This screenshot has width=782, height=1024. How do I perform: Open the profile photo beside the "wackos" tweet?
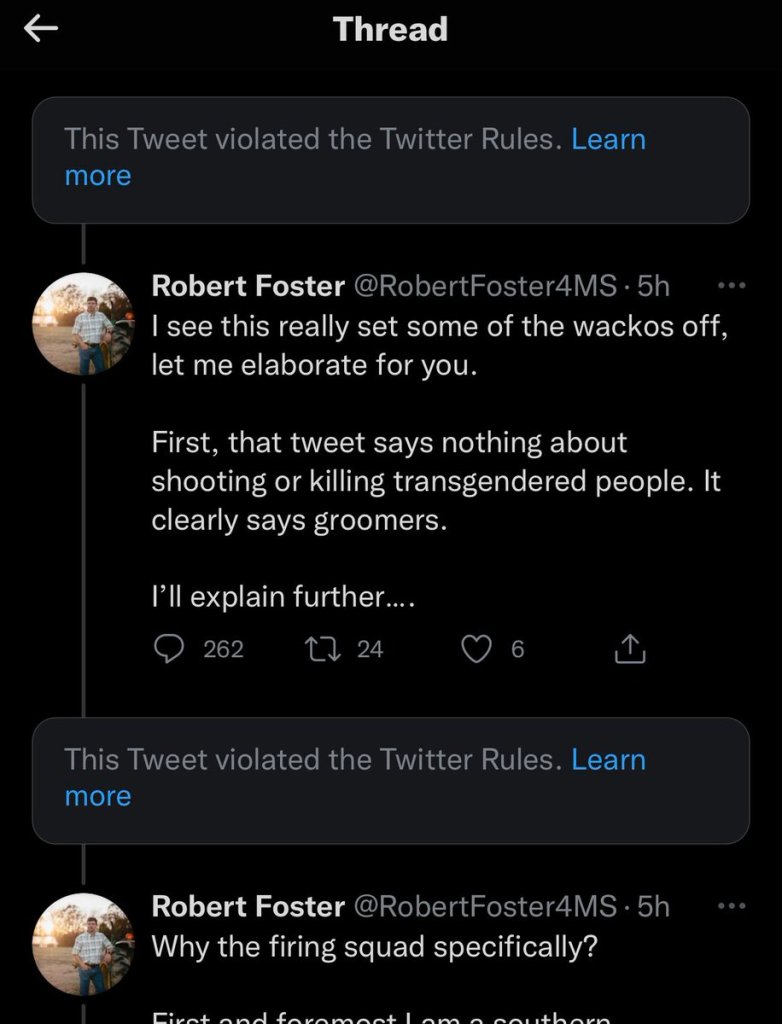(83, 323)
